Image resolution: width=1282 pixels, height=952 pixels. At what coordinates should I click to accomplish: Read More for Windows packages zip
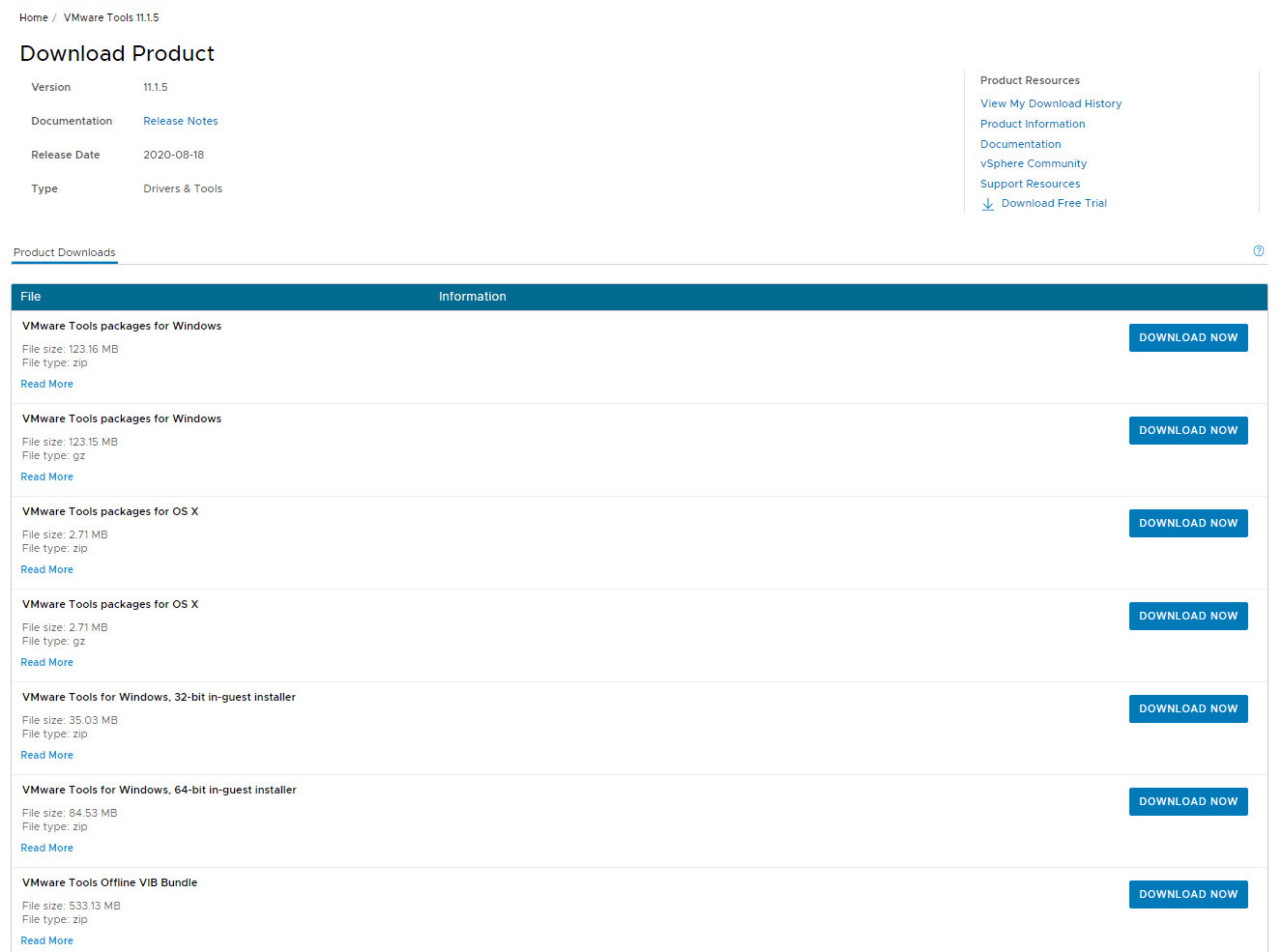[47, 384]
